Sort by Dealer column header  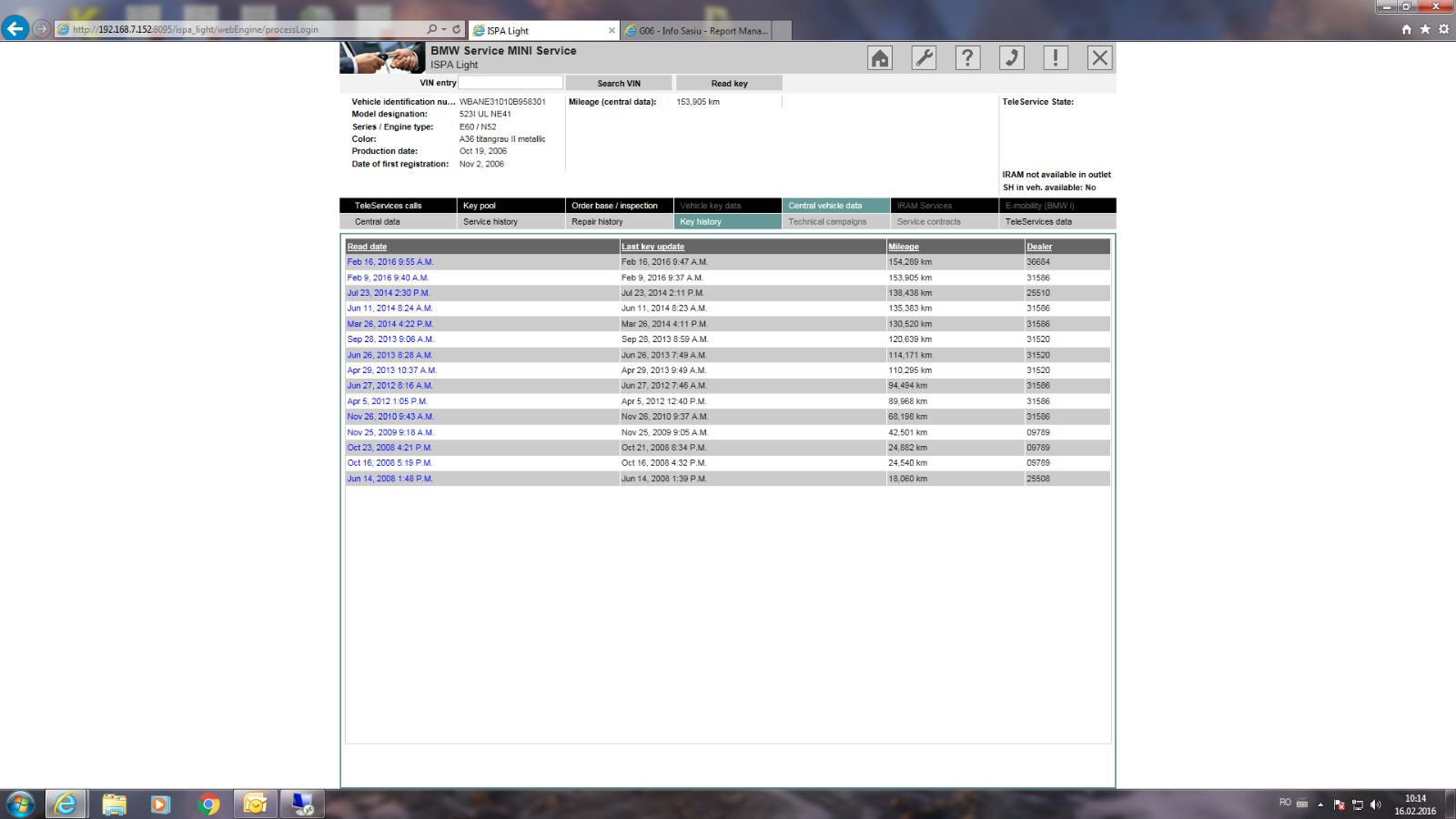pyautogui.click(x=1039, y=247)
